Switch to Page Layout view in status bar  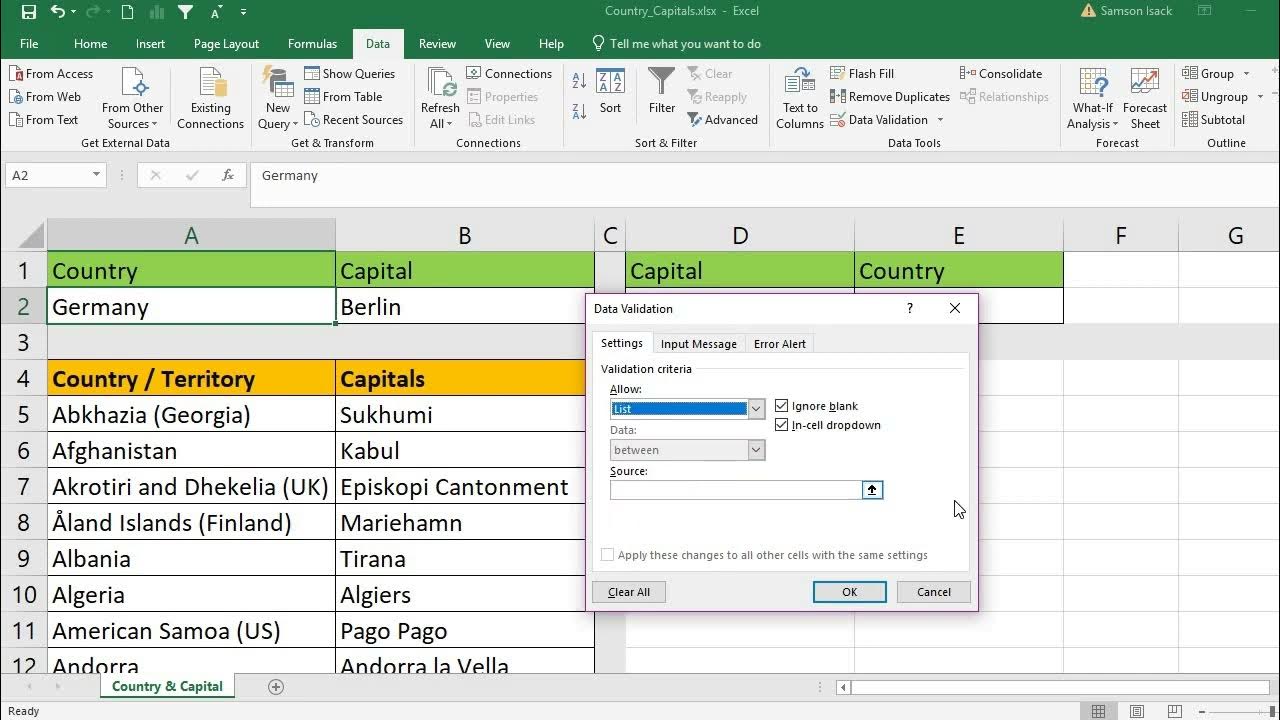click(x=1137, y=711)
